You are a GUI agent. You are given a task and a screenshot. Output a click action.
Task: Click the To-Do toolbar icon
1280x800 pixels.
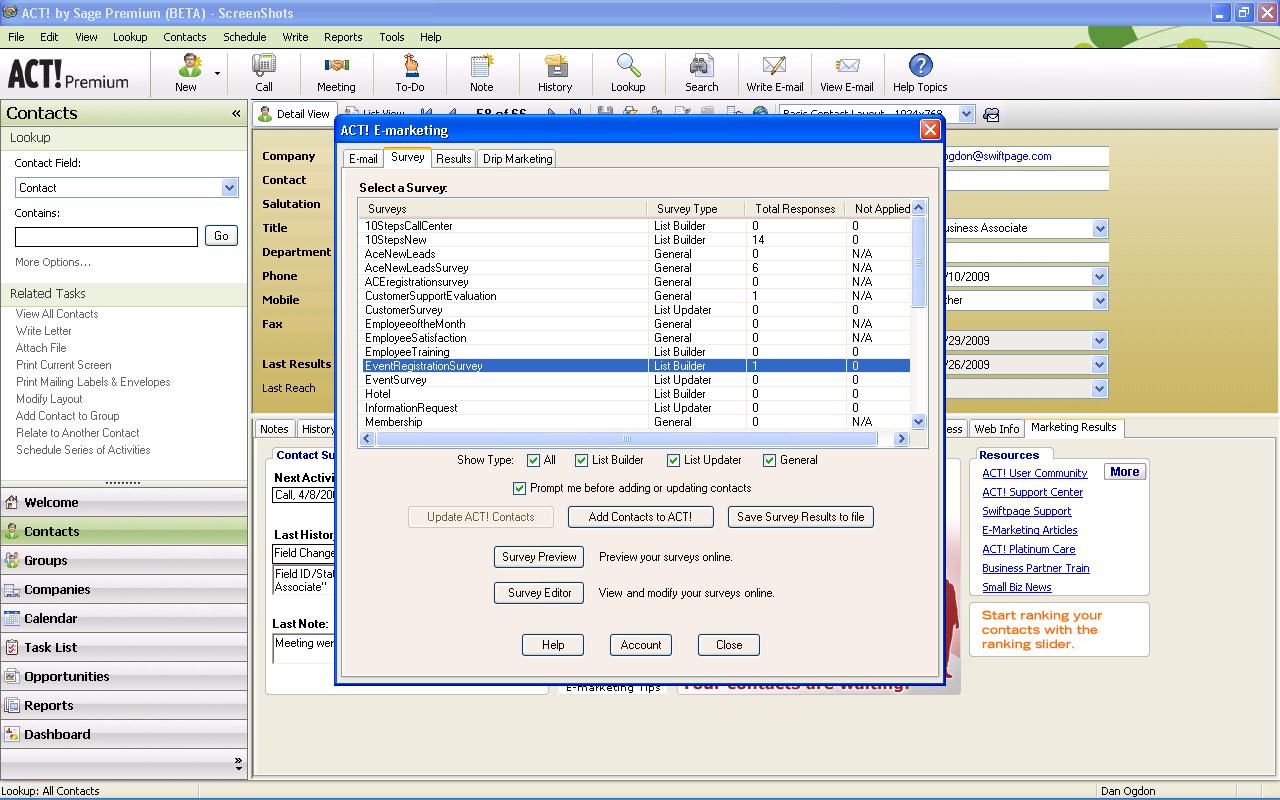pyautogui.click(x=410, y=73)
